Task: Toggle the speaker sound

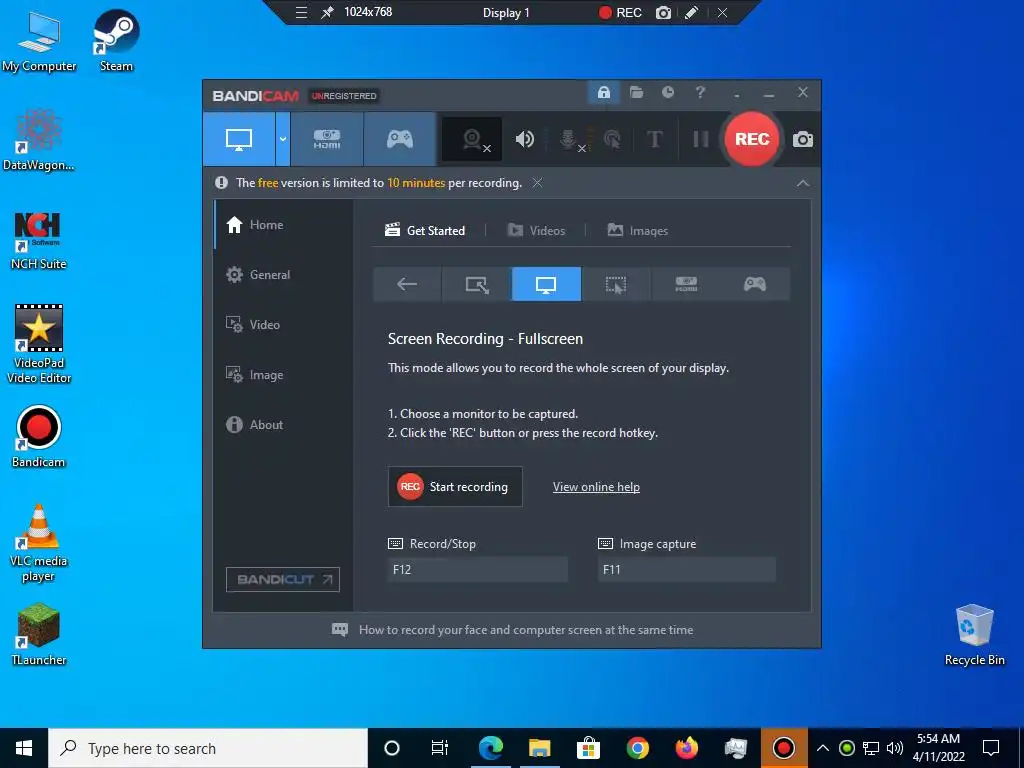Action: pyautogui.click(x=524, y=139)
